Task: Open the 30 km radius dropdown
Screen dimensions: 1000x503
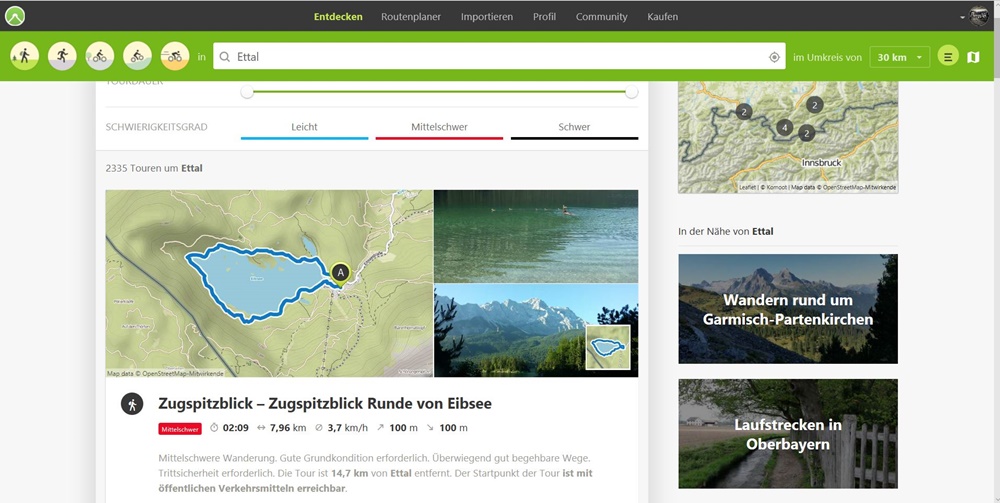Action: pos(899,57)
